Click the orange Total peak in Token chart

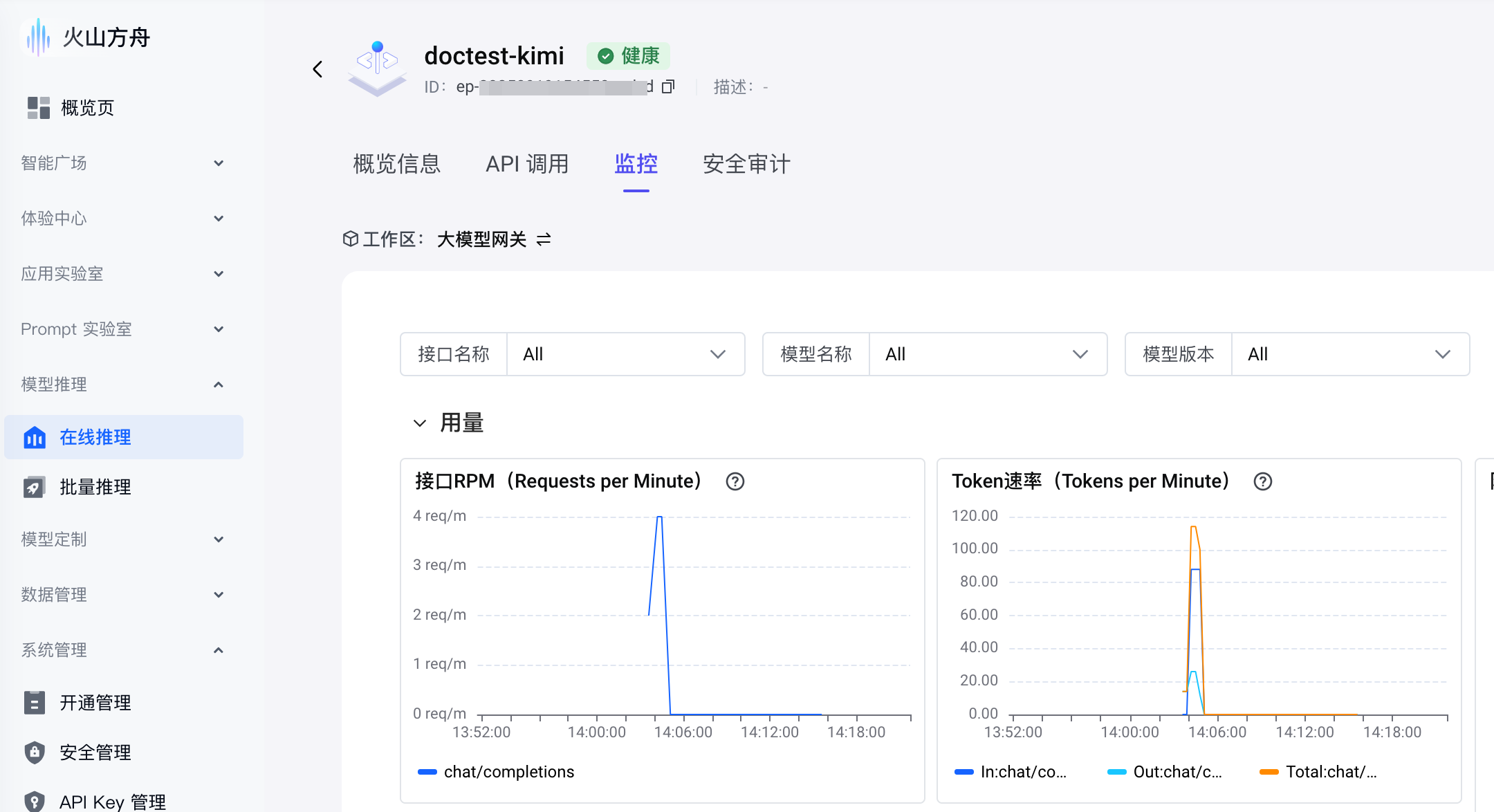[x=1193, y=528]
